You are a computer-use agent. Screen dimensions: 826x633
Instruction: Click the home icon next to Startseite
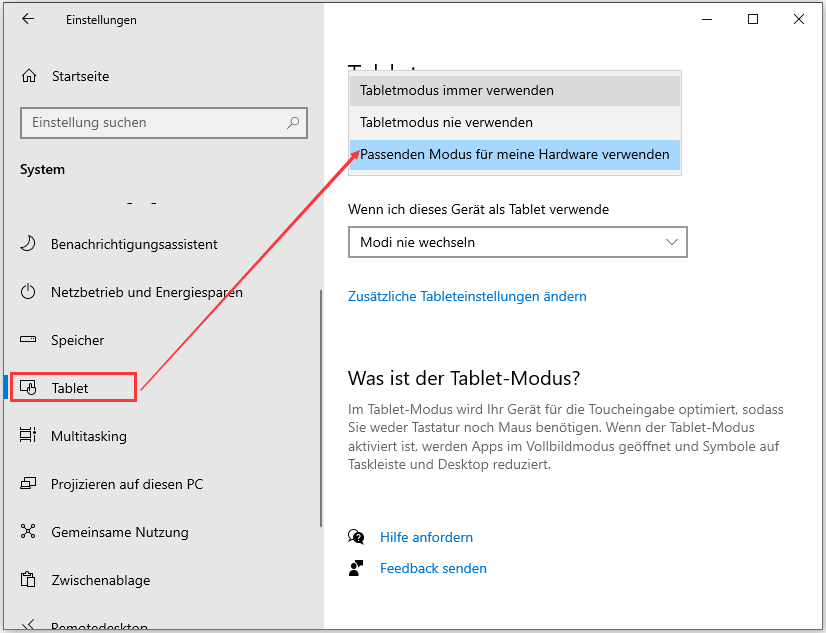click(x=30, y=76)
